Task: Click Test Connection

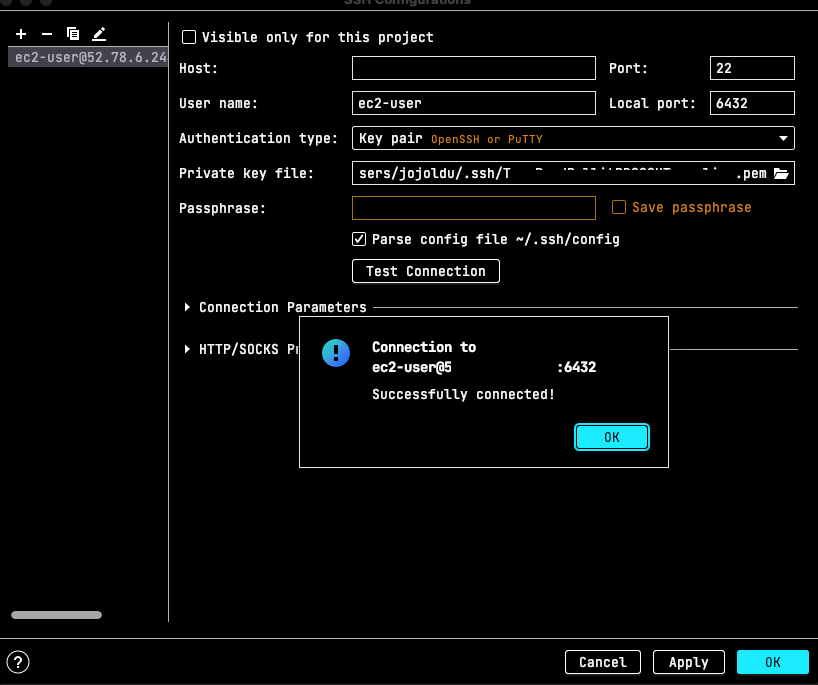Action: click(x=425, y=271)
